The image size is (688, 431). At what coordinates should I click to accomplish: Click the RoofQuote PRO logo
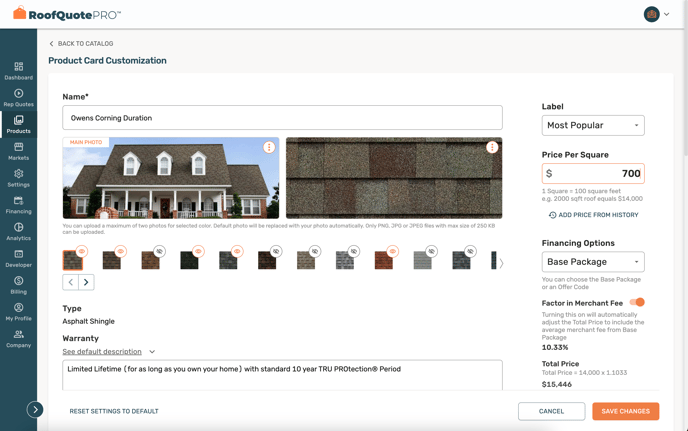coord(67,14)
